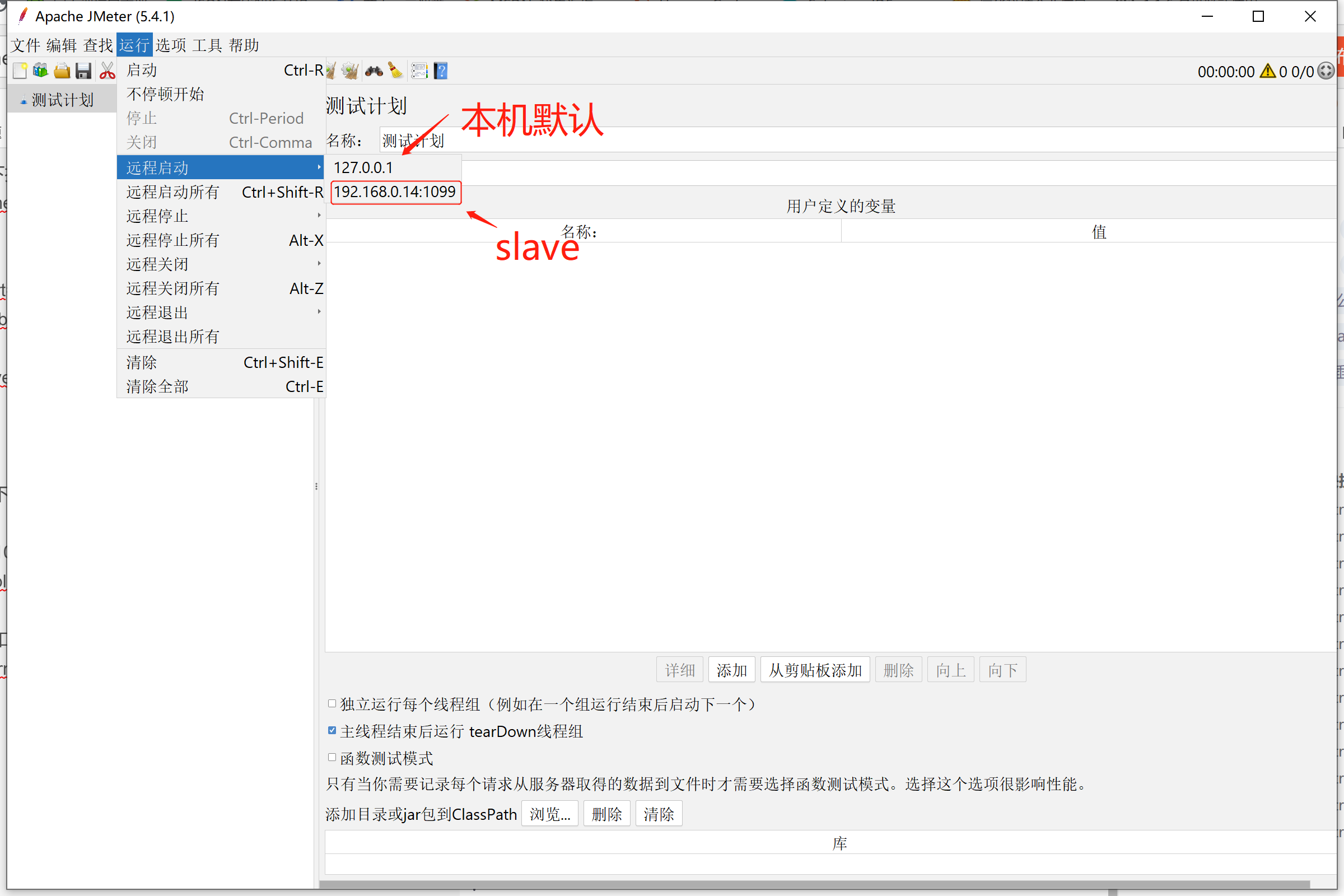Click the 向下 move-down button

[1003, 669]
